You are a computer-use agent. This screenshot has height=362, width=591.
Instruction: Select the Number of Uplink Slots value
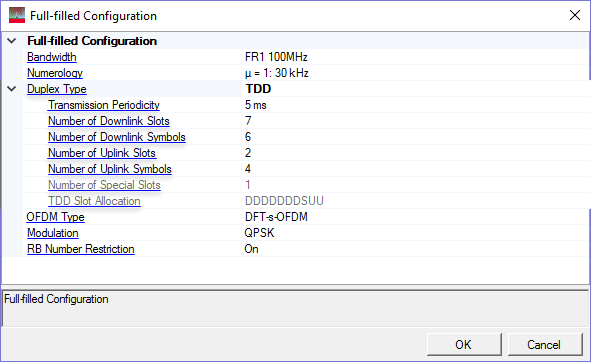tap(415, 153)
